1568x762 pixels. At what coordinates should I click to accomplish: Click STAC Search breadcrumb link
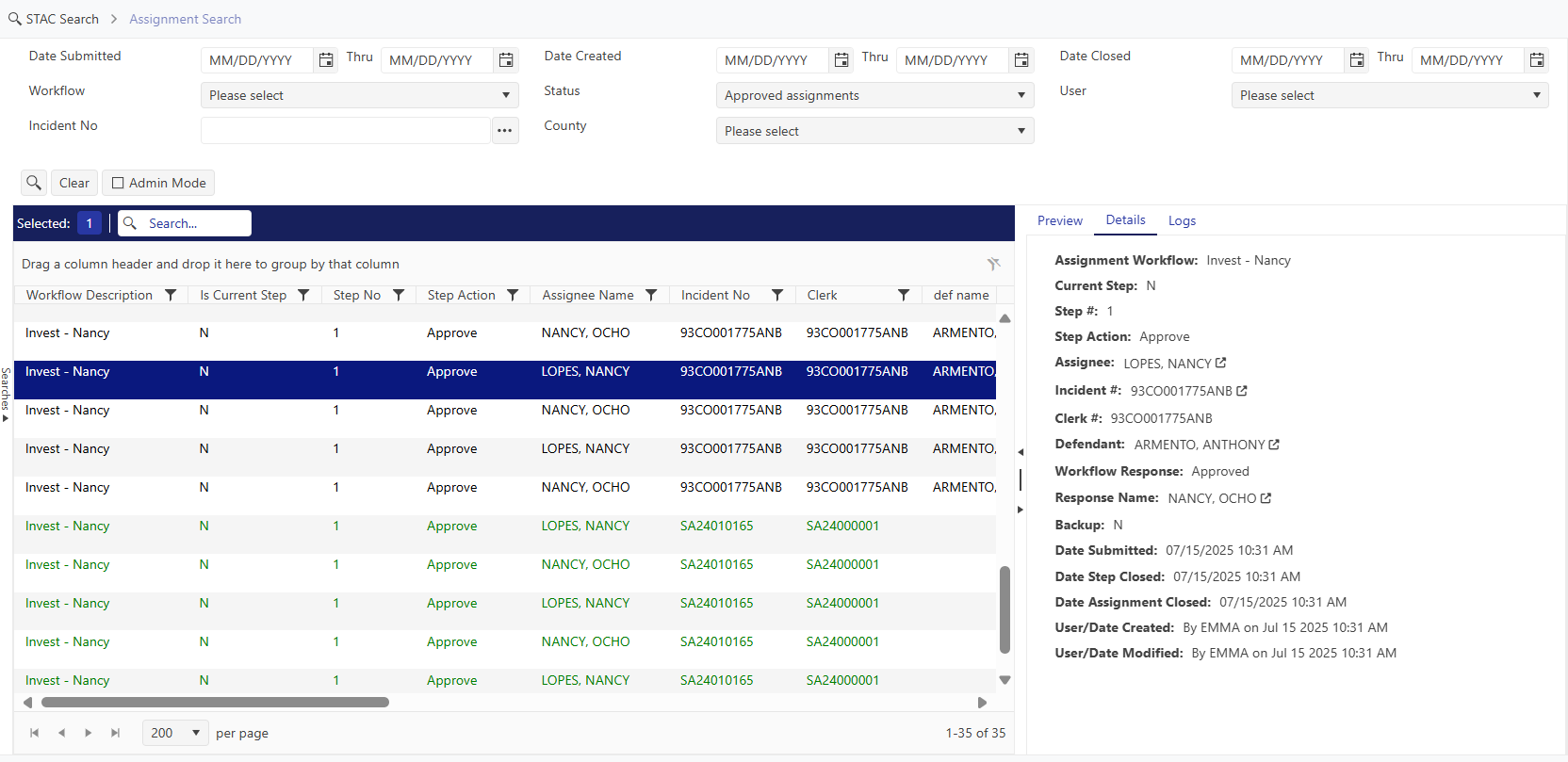coord(62,19)
